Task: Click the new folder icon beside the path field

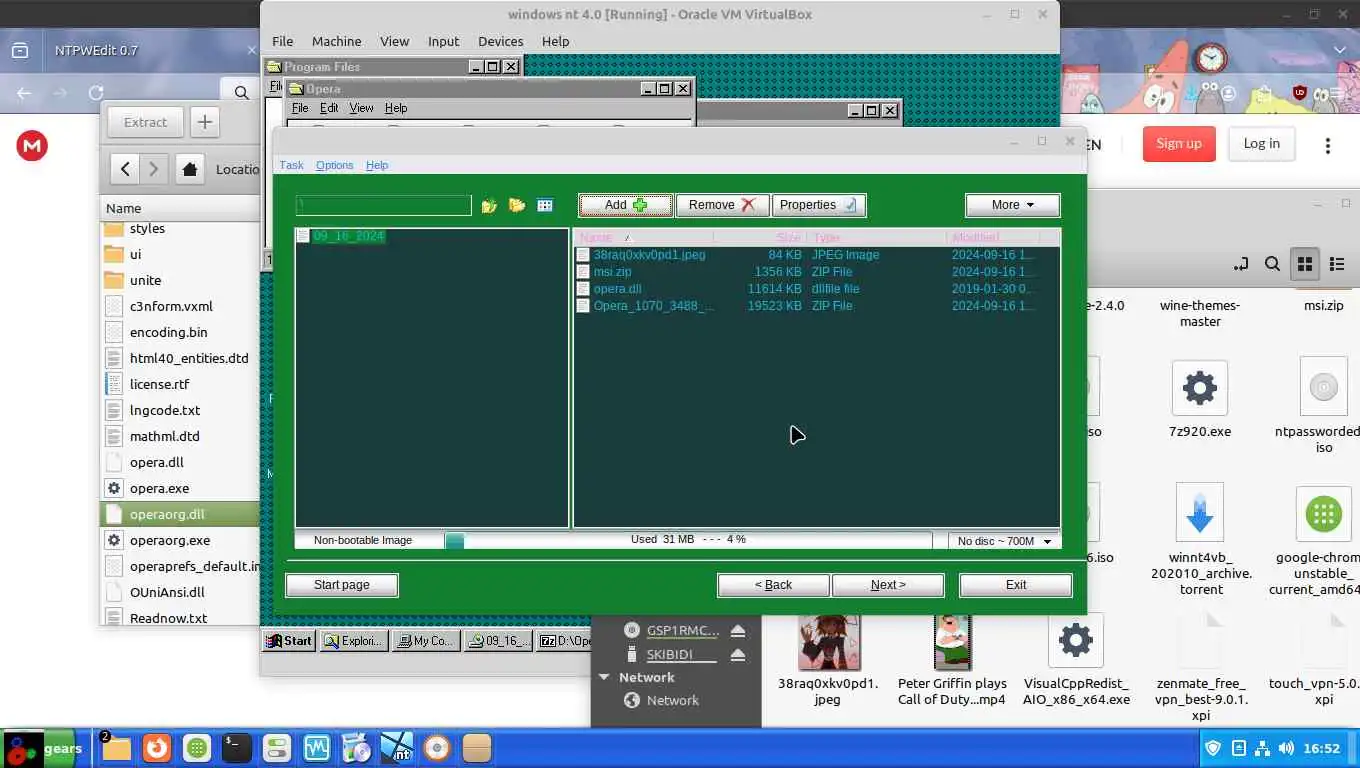Action: pyautogui.click(x=517, y=205)
